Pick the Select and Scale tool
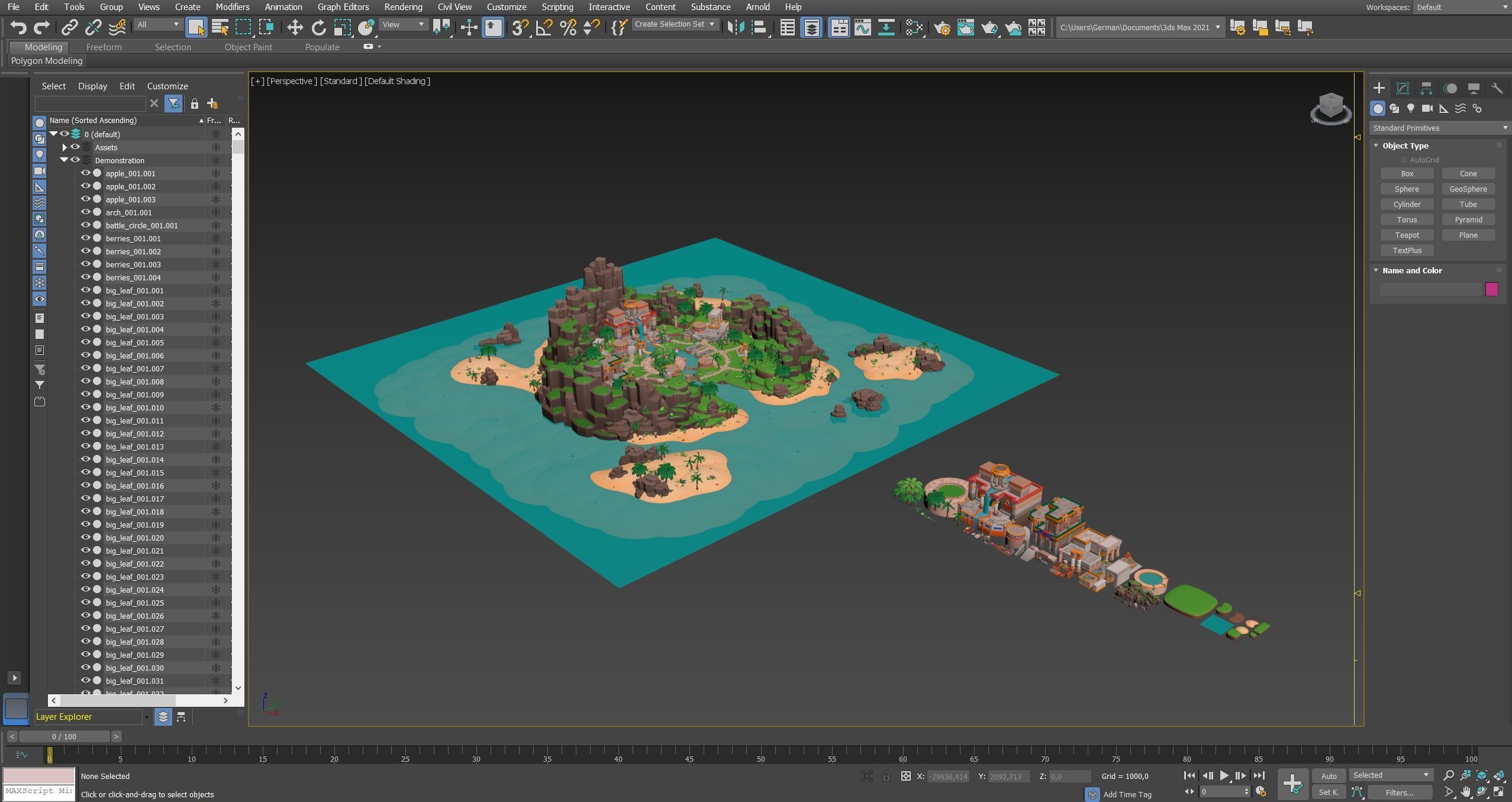This screenshot has height=802, width=1512. pyautogui.click(x=342, y=27)
